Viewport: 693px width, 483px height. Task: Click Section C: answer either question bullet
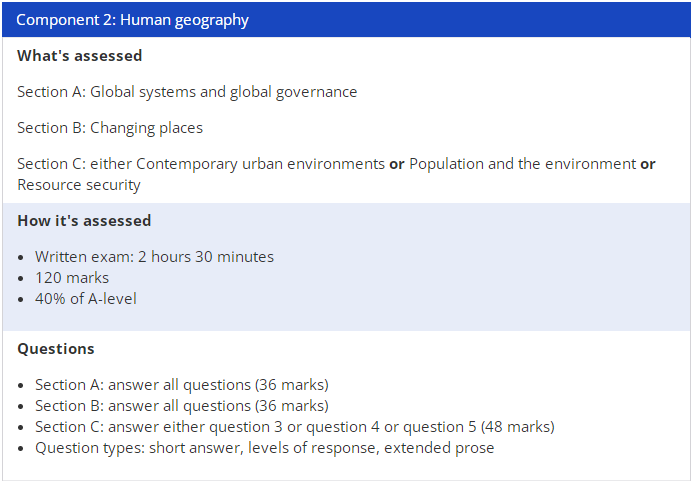click(x=295, y=427)
